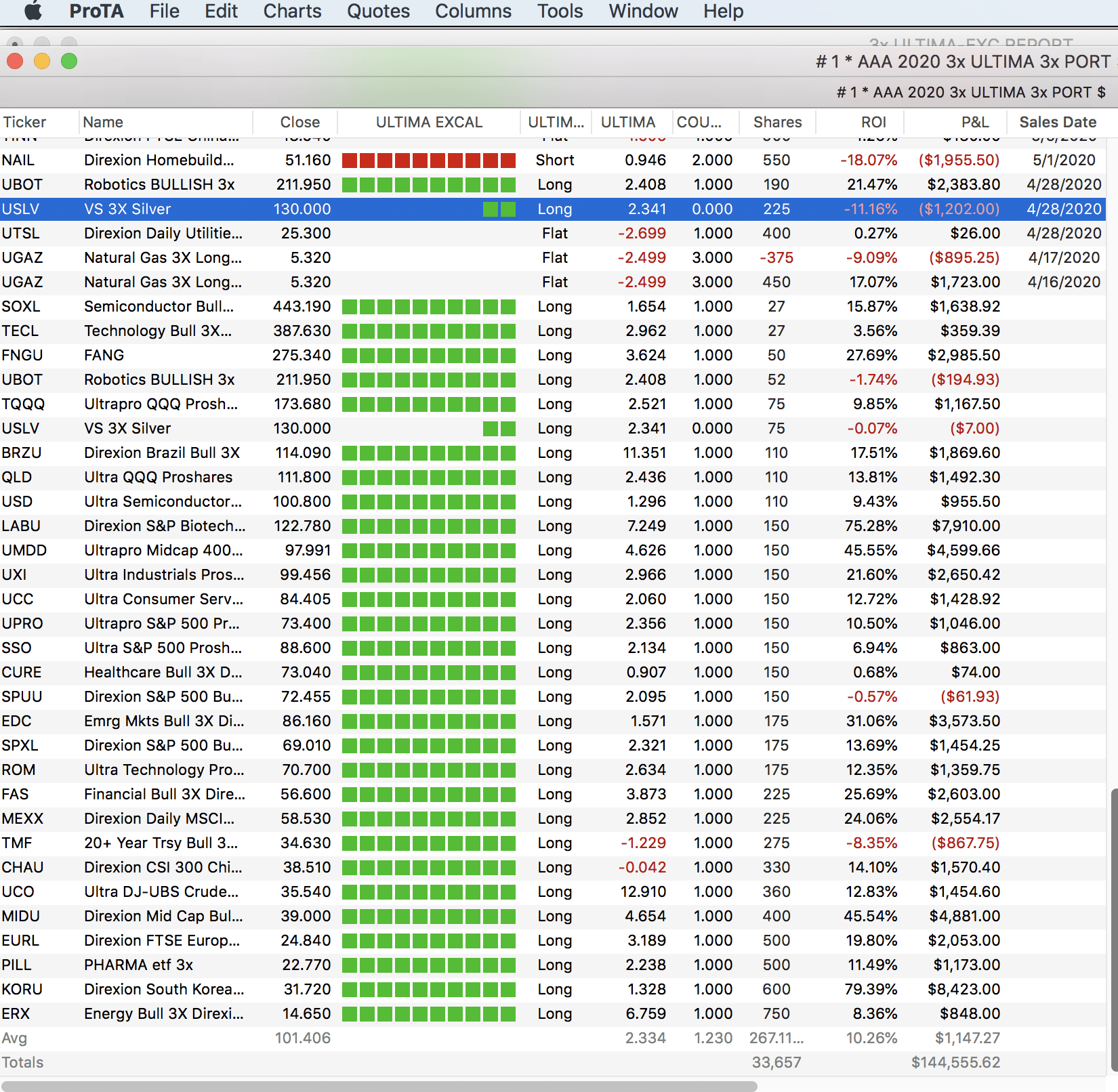Click ERX Energy Bull 3X name cell
The width and height of the screenshot is (1118, 1092).
163,1013
